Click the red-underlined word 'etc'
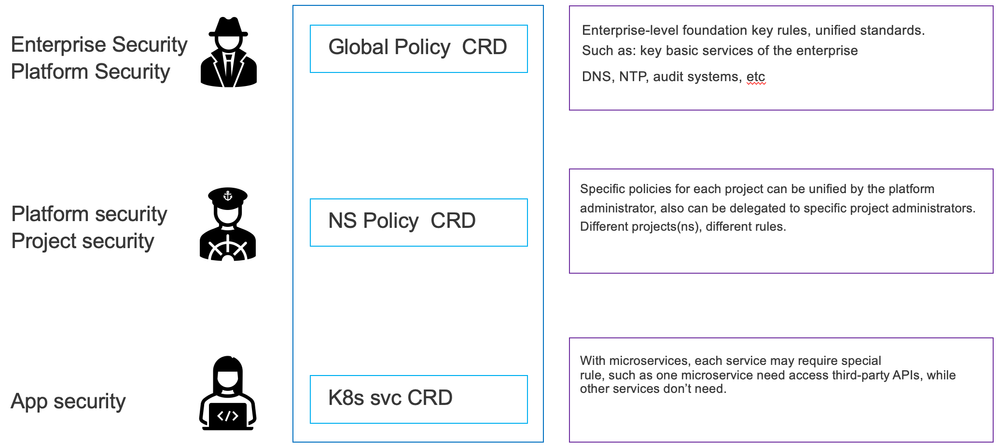This screenshot has height=447, width=998. point(757,77)
